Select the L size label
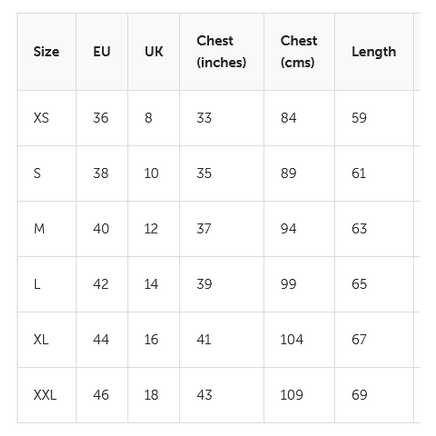 (37, 284)
